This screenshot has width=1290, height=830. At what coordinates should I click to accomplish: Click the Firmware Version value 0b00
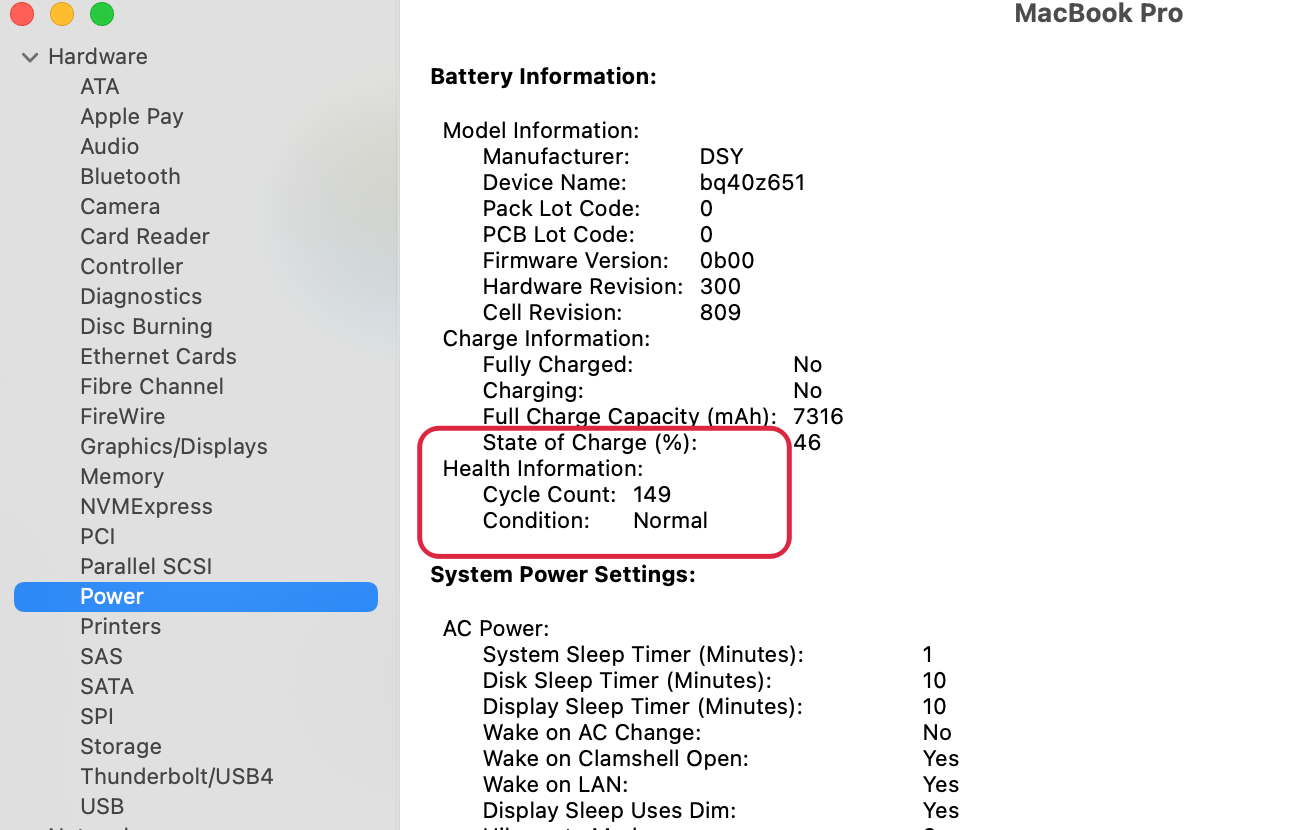pyautogui.click(x=727, y=261)
